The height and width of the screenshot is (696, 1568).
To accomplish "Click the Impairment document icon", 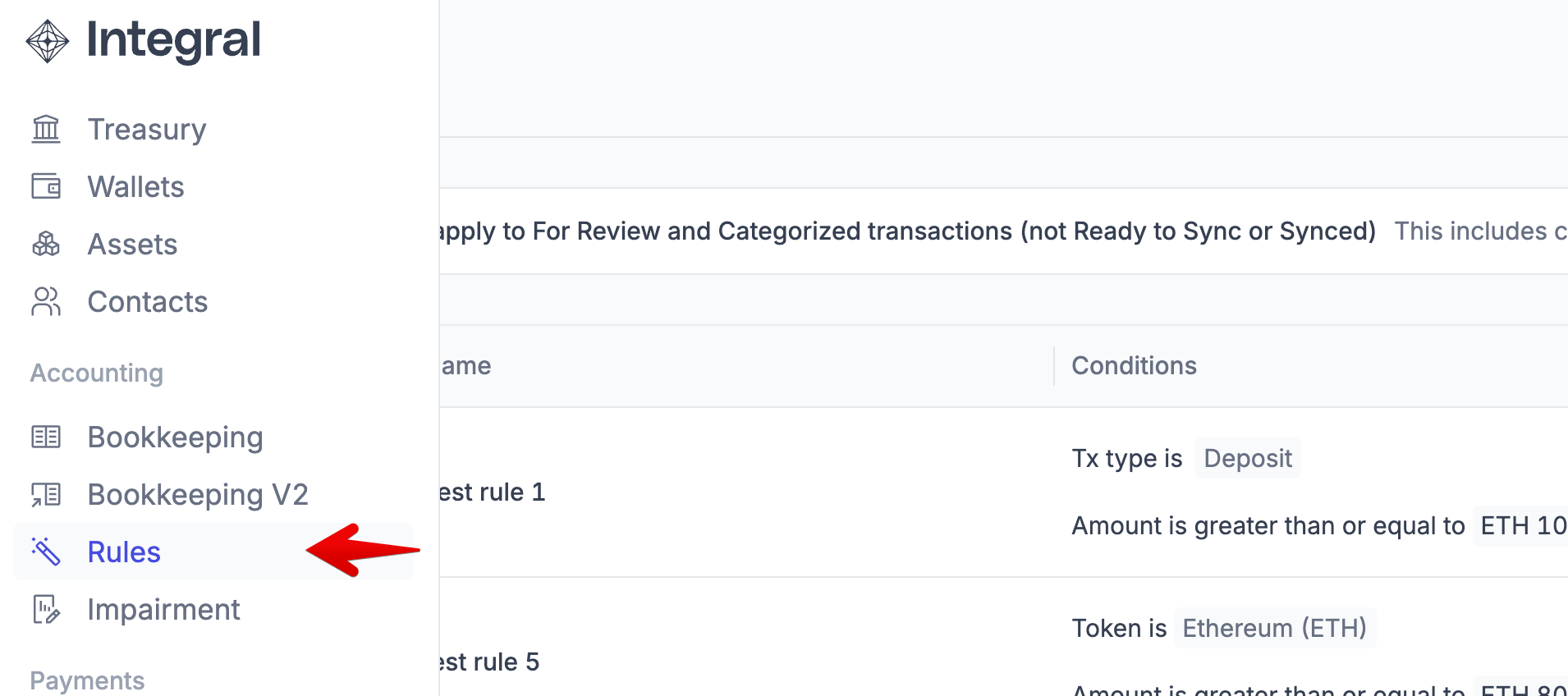I will [x=46, y=610].
